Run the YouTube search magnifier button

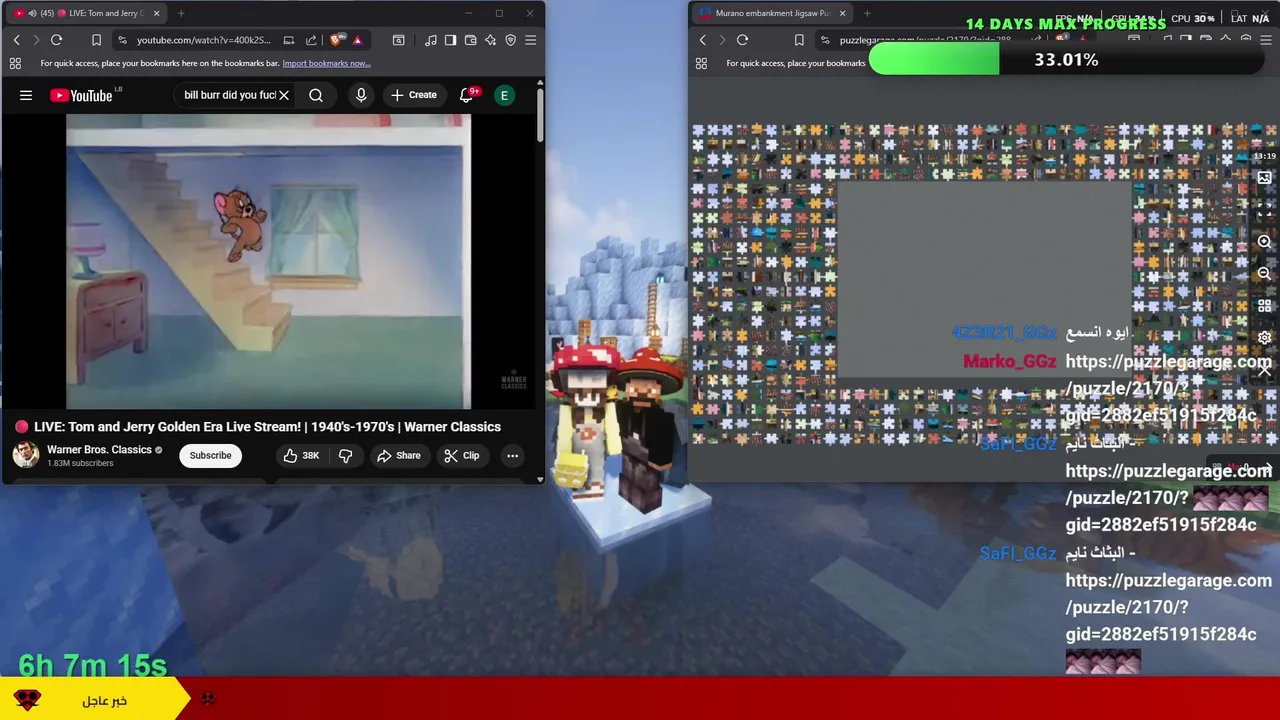[316, 95]
